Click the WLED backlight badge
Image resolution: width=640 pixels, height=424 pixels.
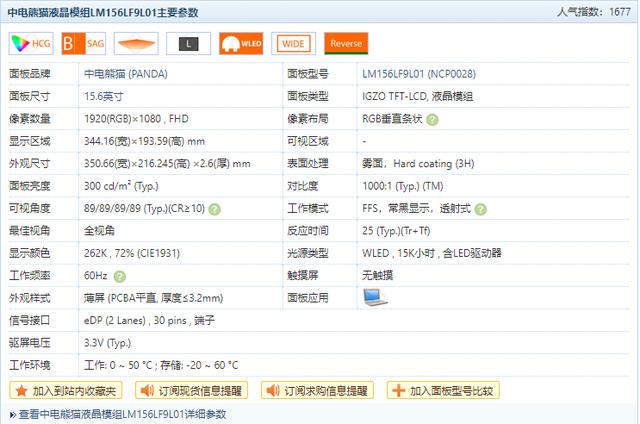[x=241, y=43]
